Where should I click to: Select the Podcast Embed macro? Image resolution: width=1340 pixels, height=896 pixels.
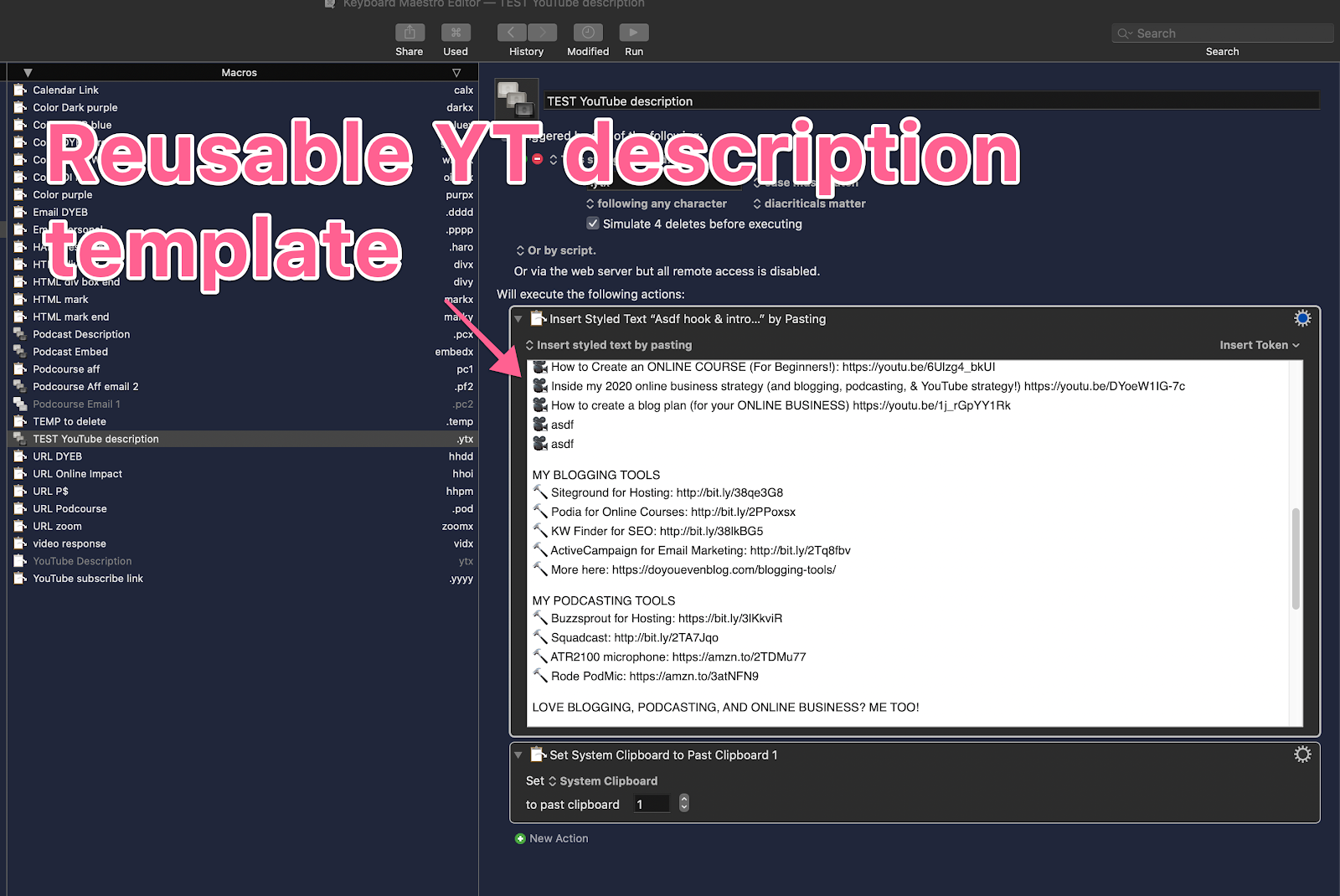tap(243, 352)
